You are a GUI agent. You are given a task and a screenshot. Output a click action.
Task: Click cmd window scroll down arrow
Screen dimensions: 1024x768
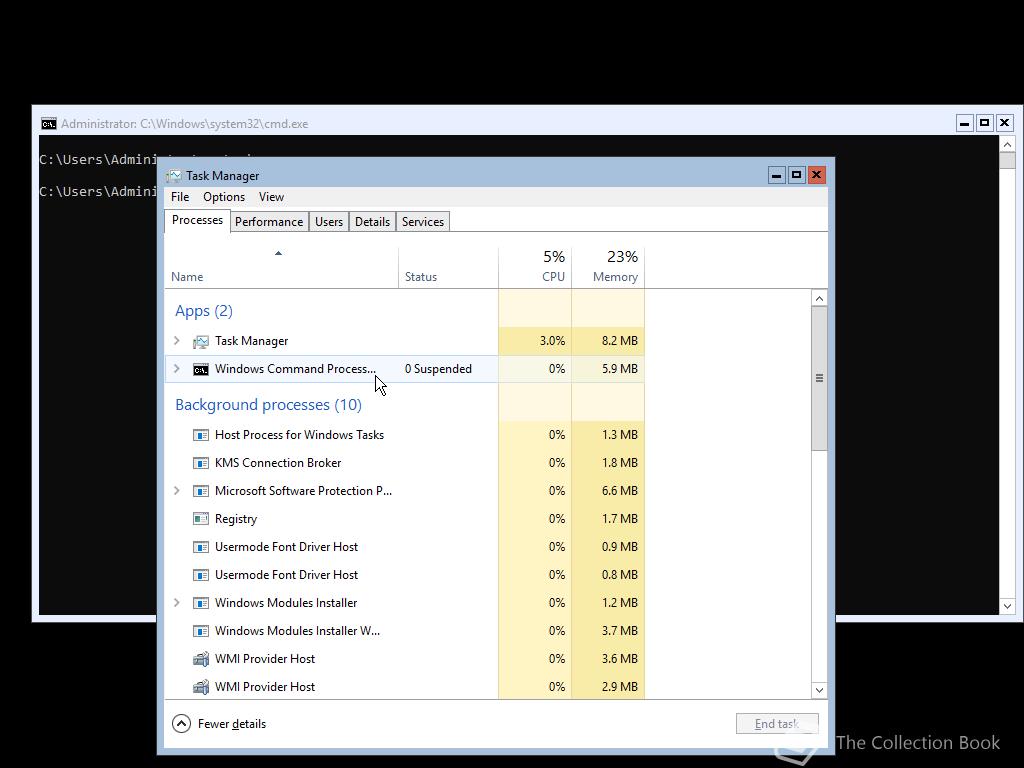tap(1007, 607)
